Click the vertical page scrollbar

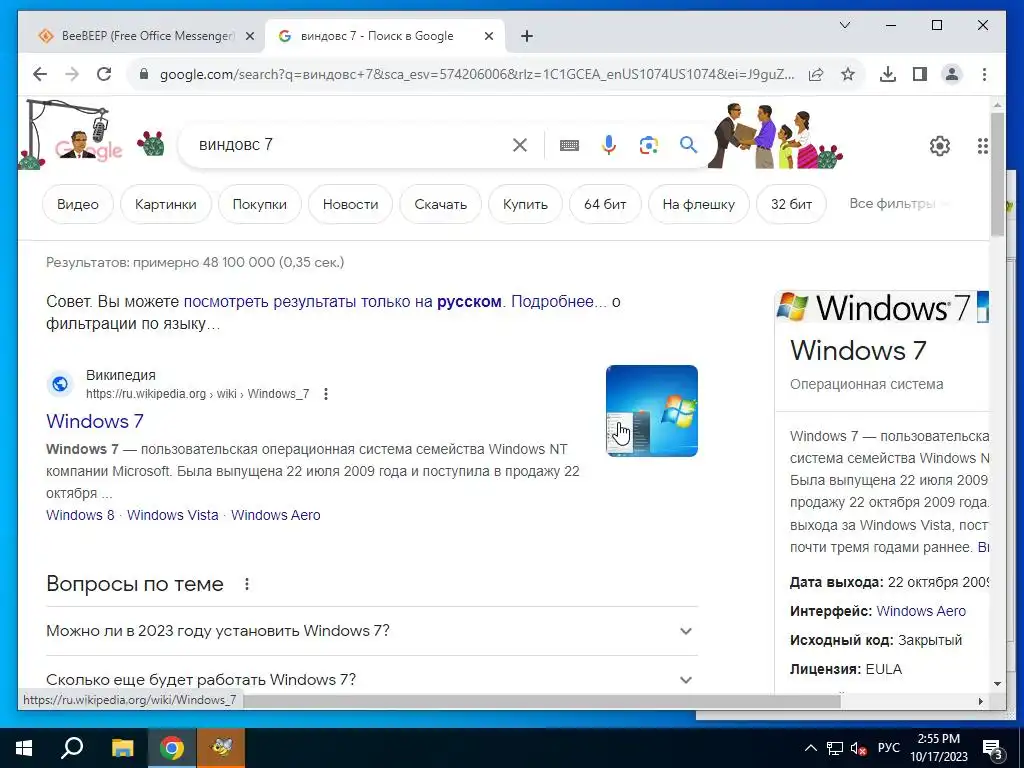997,174
